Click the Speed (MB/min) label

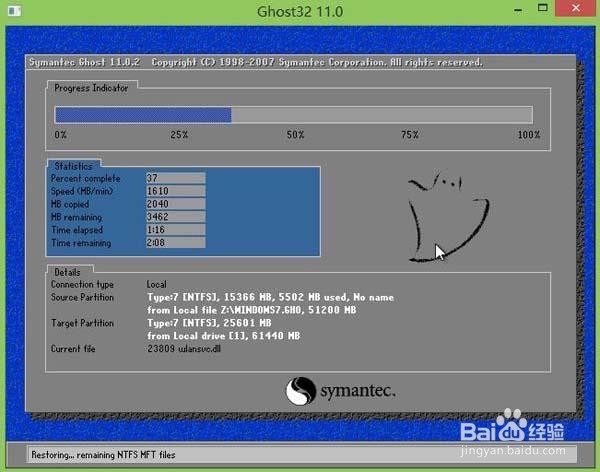[x=82, y=191]
